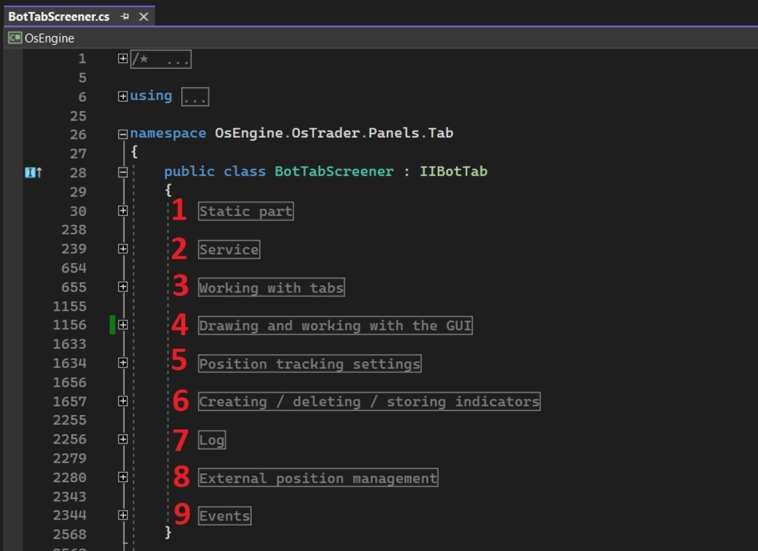This screenshot has height=551, width=758.
Task: Click the green change marker at line 1156
Action: [x=113, y=325]
